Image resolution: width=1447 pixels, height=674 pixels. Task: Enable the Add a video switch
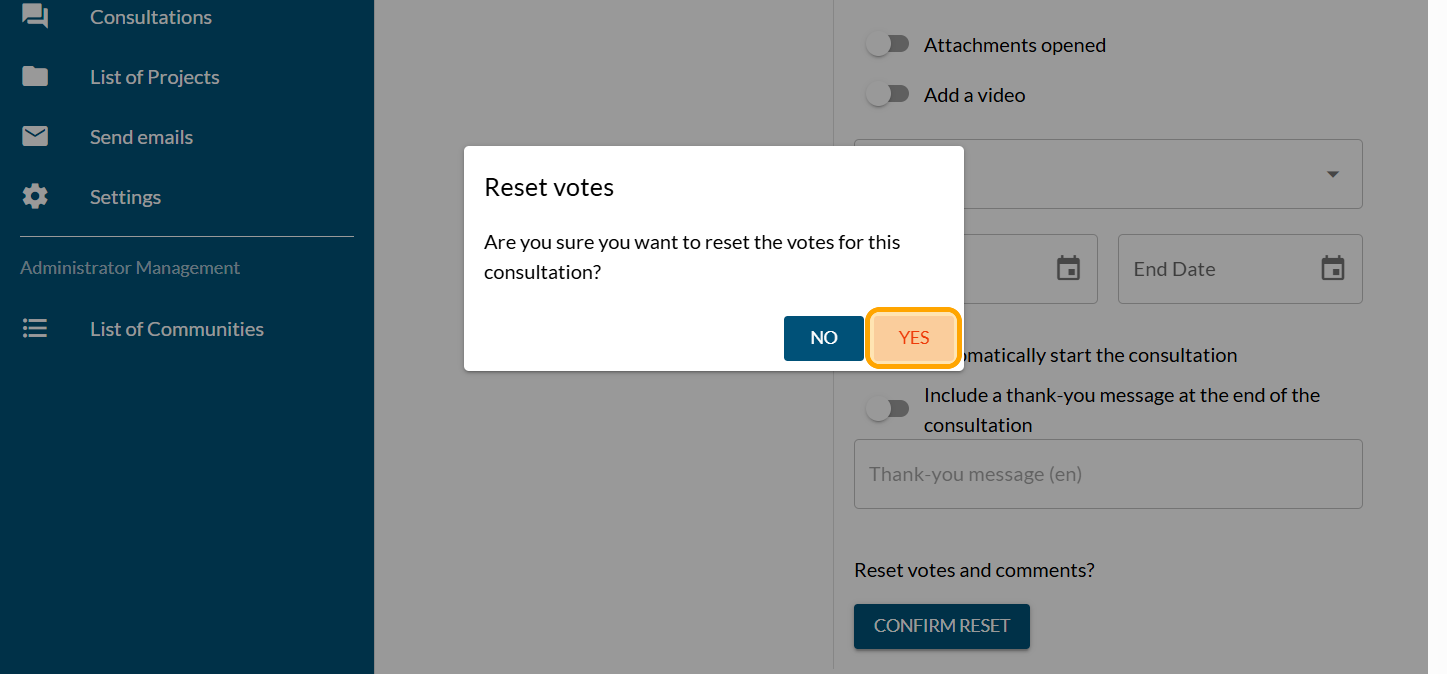click(x=887, y=95)
